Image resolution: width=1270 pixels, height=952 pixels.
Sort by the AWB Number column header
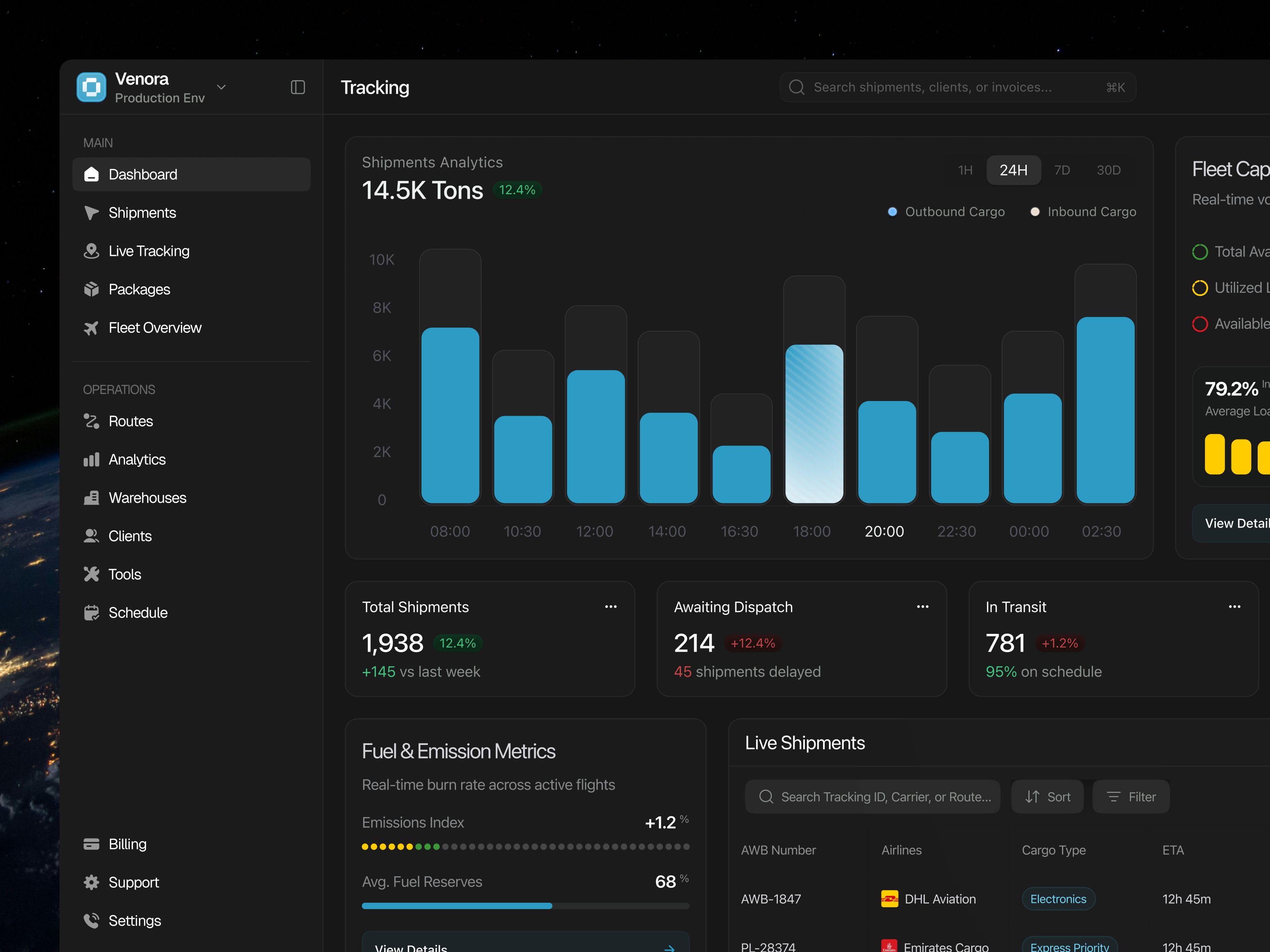click(778, 850)
